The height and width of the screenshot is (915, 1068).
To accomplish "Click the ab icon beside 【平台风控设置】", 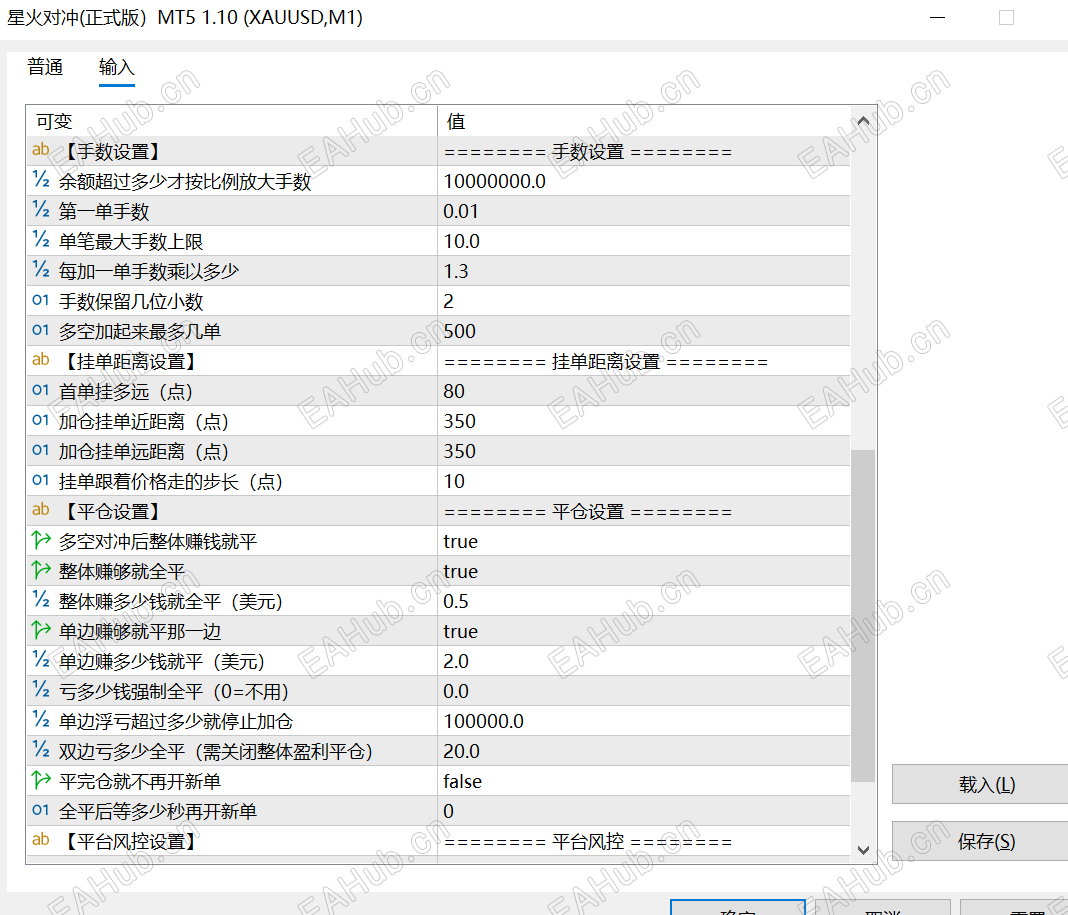I will click(41, 839).
